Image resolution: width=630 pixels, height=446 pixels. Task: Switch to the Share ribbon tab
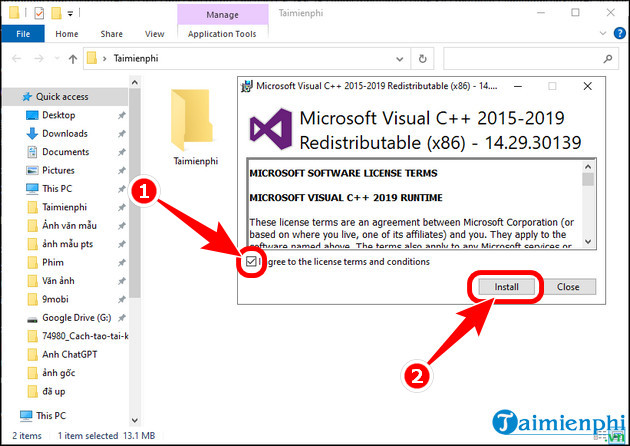click(111, 34)
